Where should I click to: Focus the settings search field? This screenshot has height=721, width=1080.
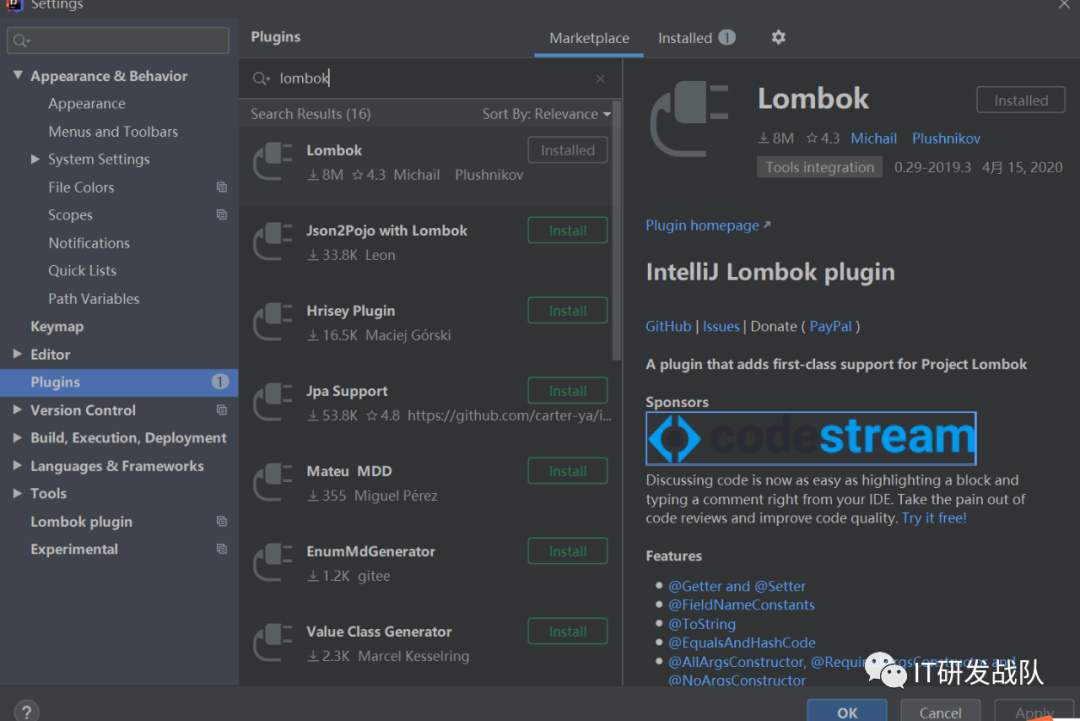[118, 41]
